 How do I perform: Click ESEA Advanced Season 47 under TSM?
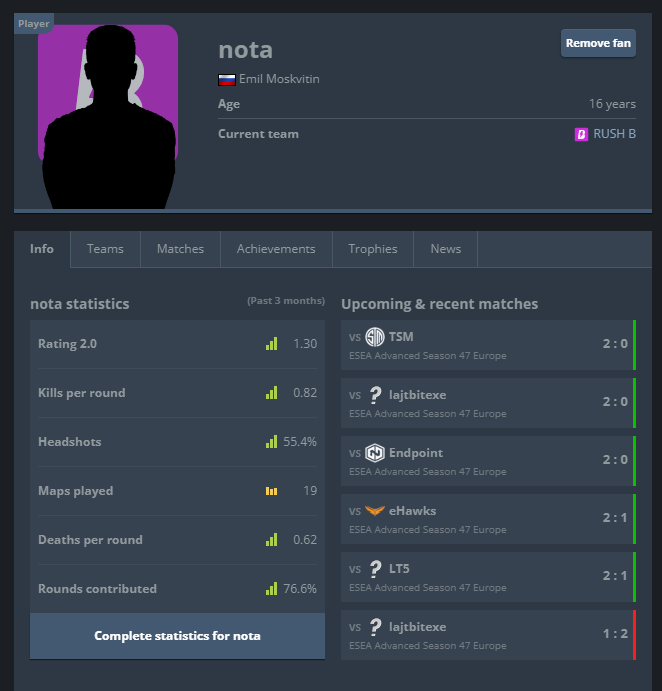pos(428,356)
